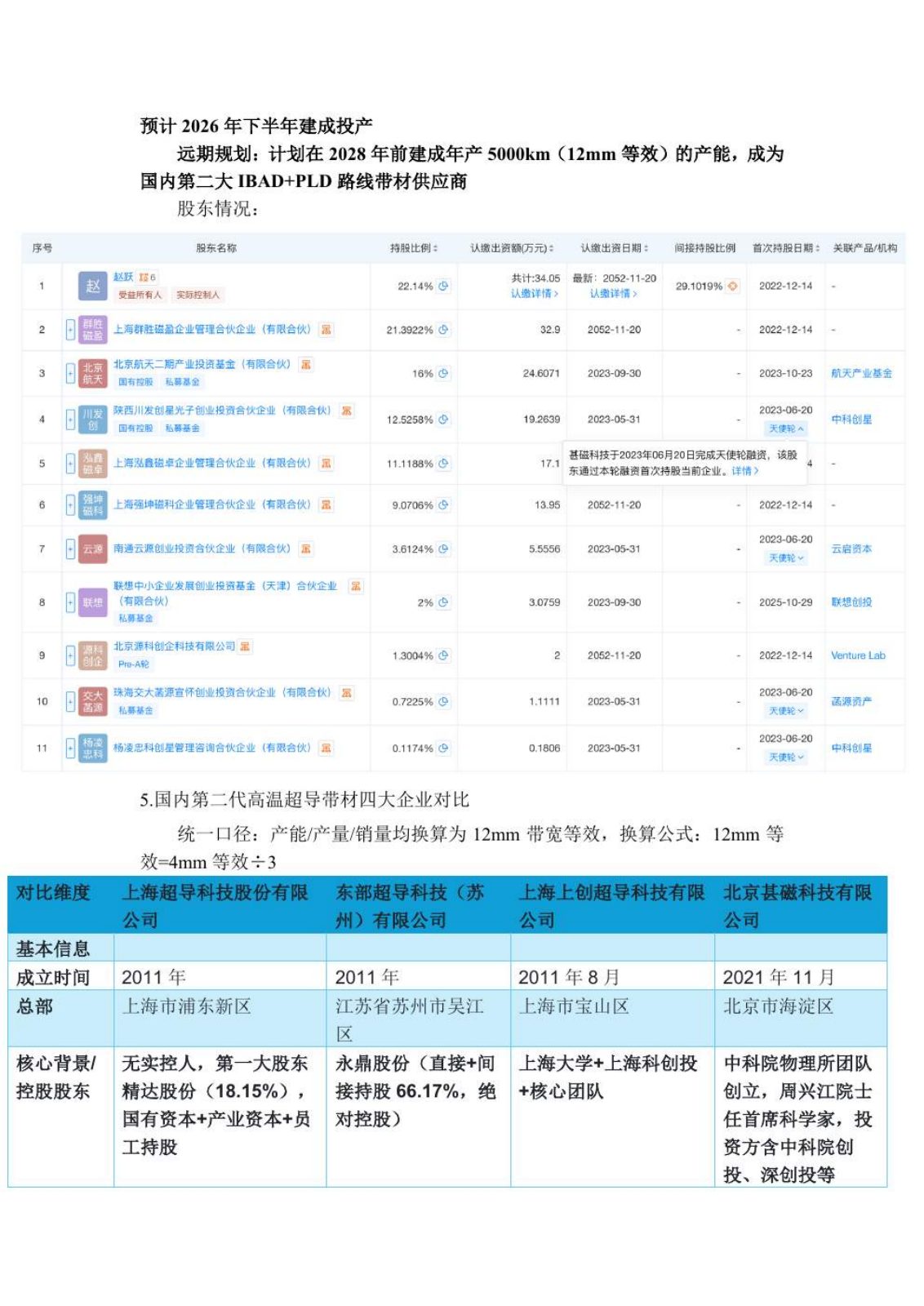This screenshot has height=1306, width=924.
Task: Click the 赵 avatar icon in row 1
Action: [x=93, y=287]
